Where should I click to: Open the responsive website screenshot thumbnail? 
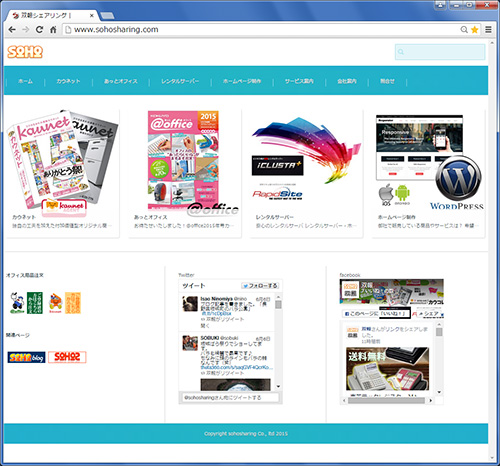point(419,147)
